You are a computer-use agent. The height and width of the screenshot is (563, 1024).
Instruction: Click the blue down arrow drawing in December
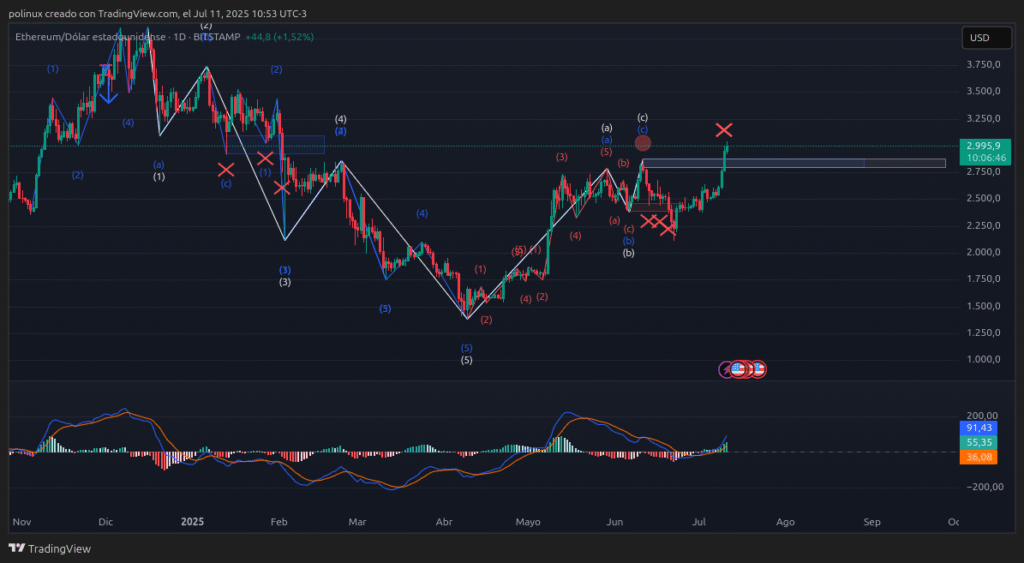pos(108,85)
